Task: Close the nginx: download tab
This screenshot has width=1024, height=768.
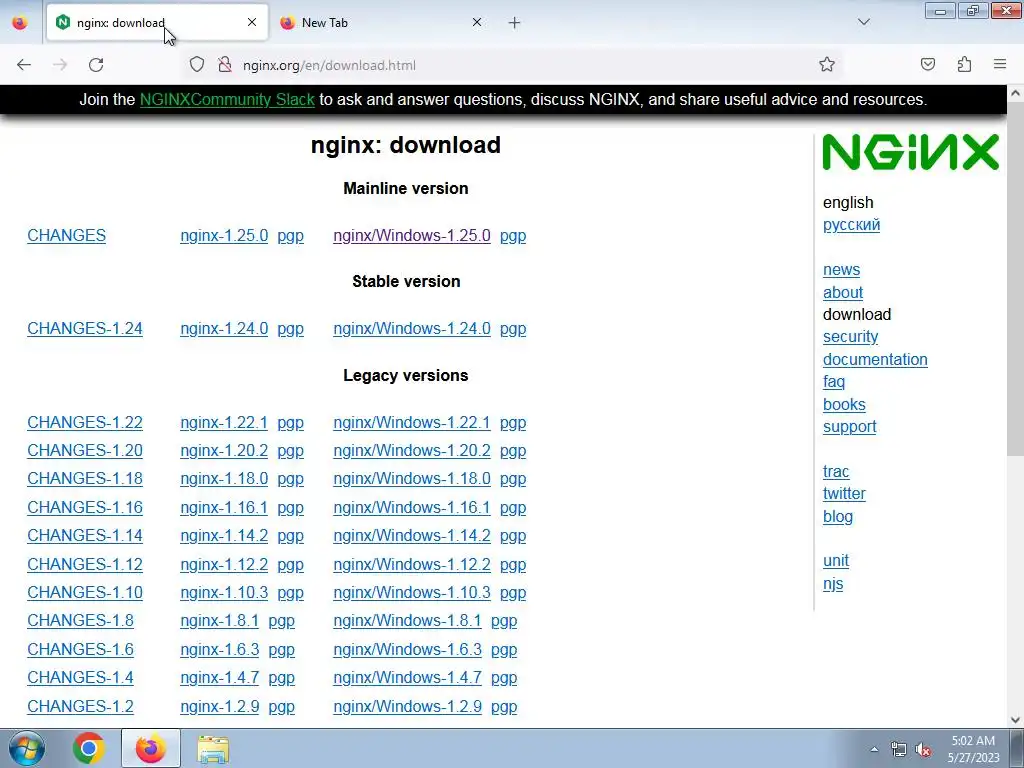Action: coord(252,22)
